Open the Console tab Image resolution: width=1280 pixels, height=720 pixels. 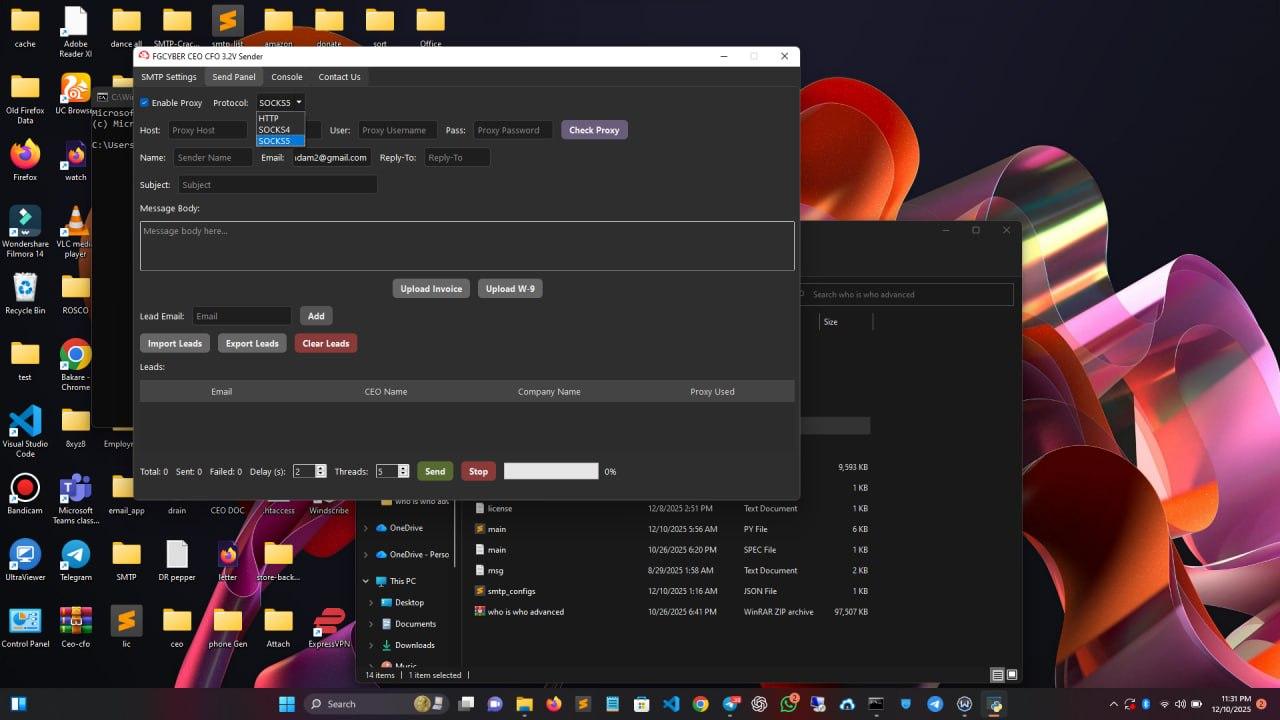pyautogui.click(x=287, y=77)
